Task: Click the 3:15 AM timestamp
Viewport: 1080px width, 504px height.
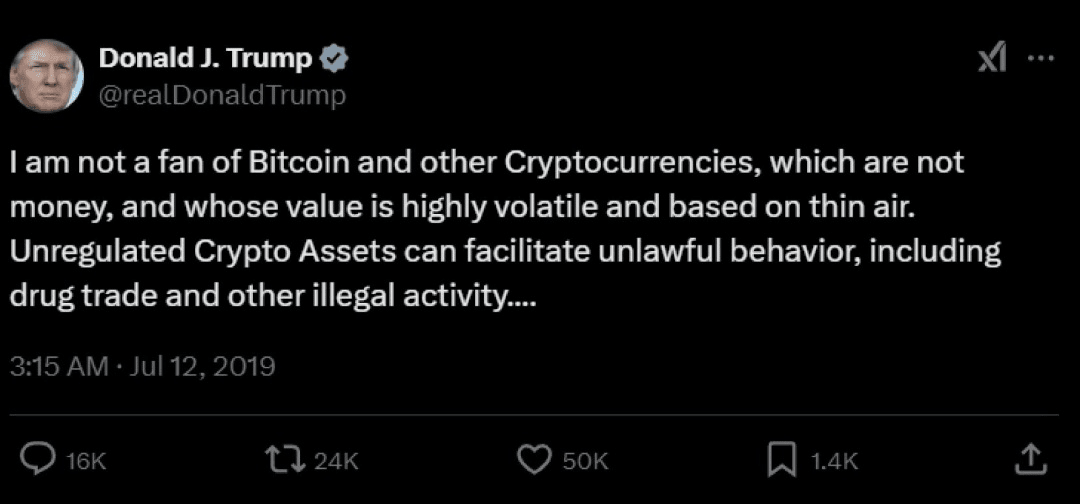Action: (58, 367)
